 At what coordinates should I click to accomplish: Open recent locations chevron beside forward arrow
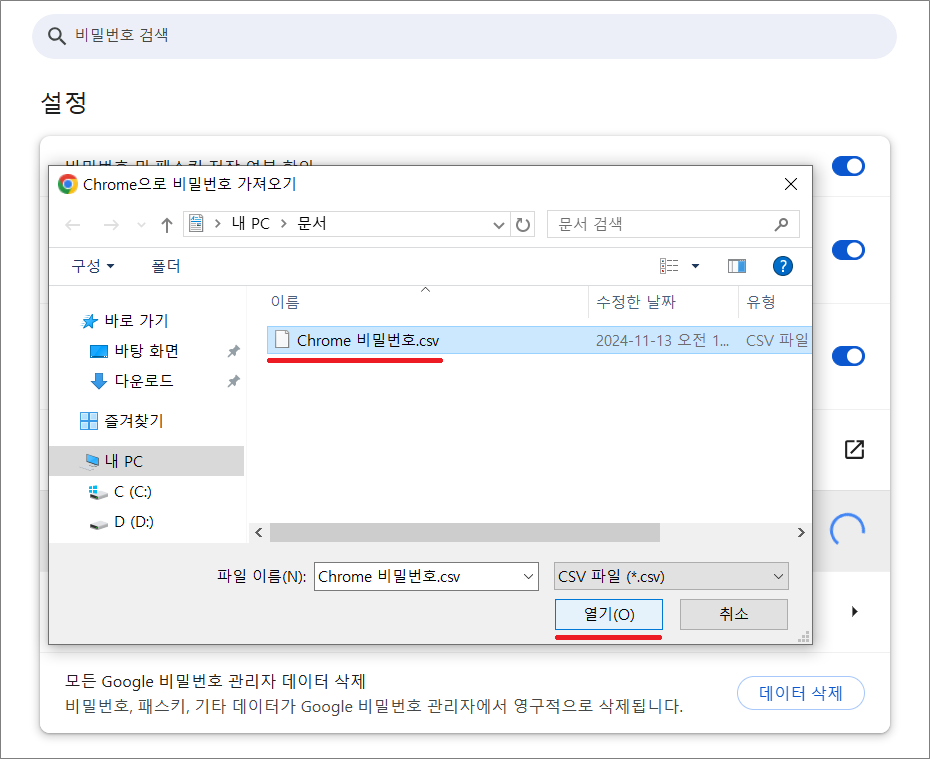141,225
